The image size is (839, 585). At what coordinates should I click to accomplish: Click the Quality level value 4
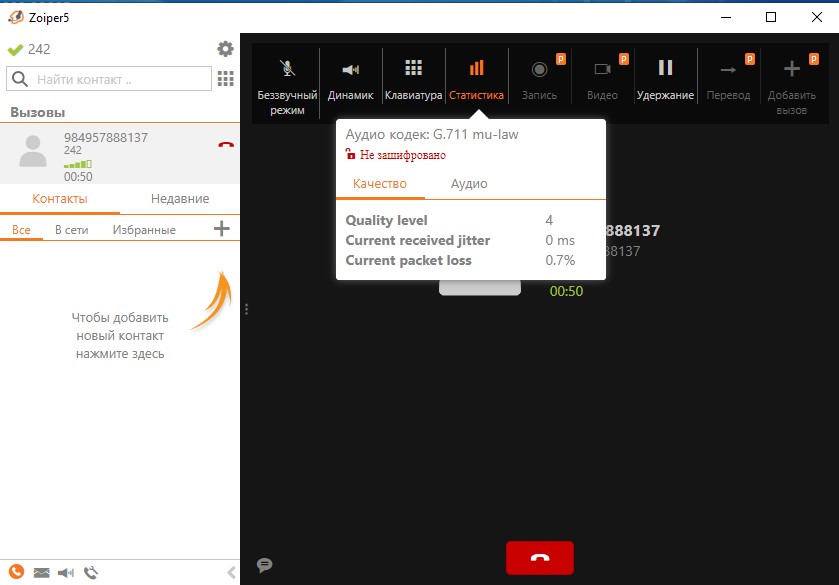coord(549,220)
